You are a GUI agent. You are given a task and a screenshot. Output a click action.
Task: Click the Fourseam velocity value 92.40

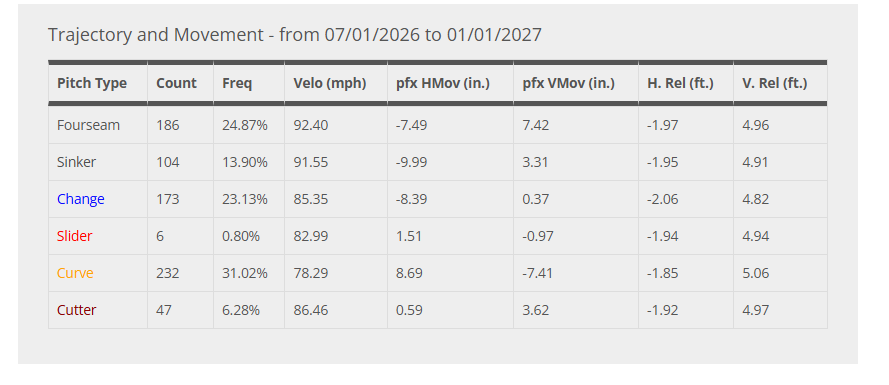(311, 125)
